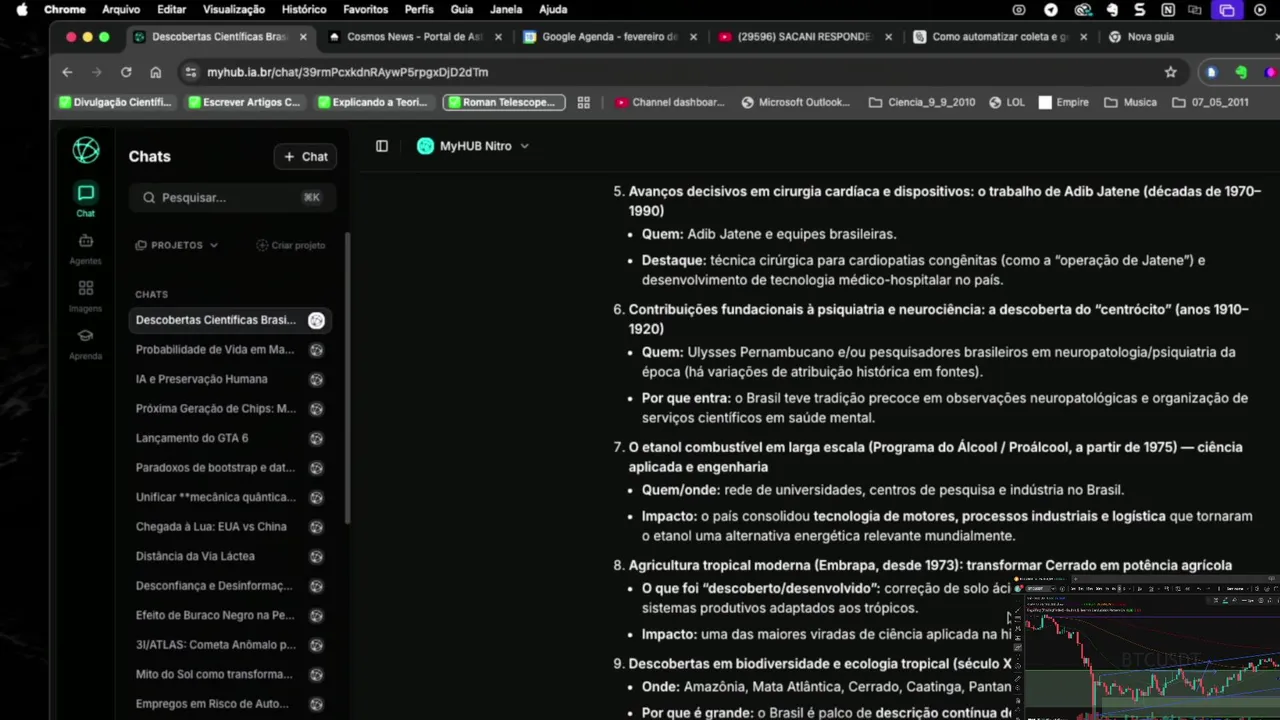Expand the PROJETOS section
This screenshot has height=720, width=1280.
(x=177, y=245)
